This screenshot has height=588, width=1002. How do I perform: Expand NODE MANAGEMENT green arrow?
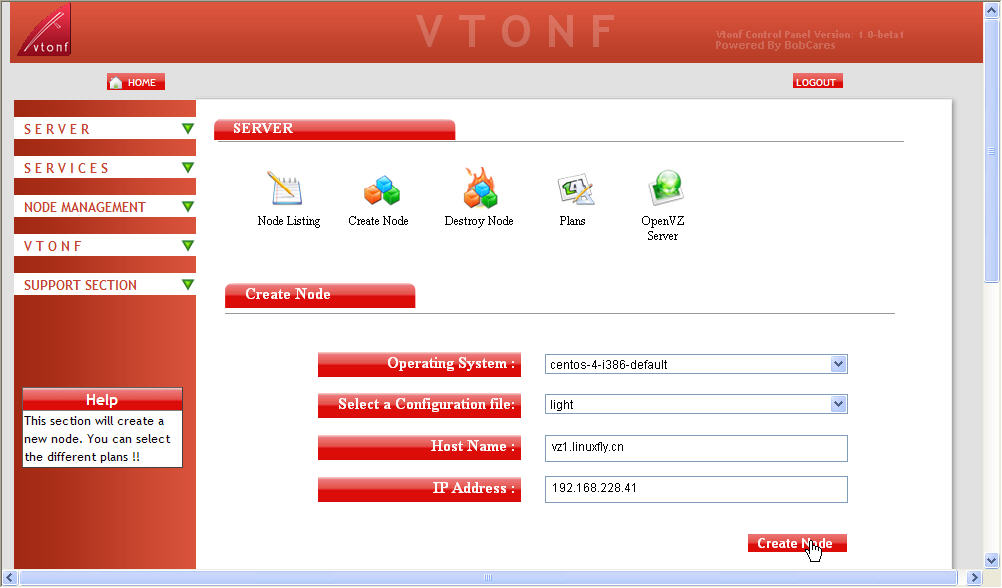(x=187, y=207)
